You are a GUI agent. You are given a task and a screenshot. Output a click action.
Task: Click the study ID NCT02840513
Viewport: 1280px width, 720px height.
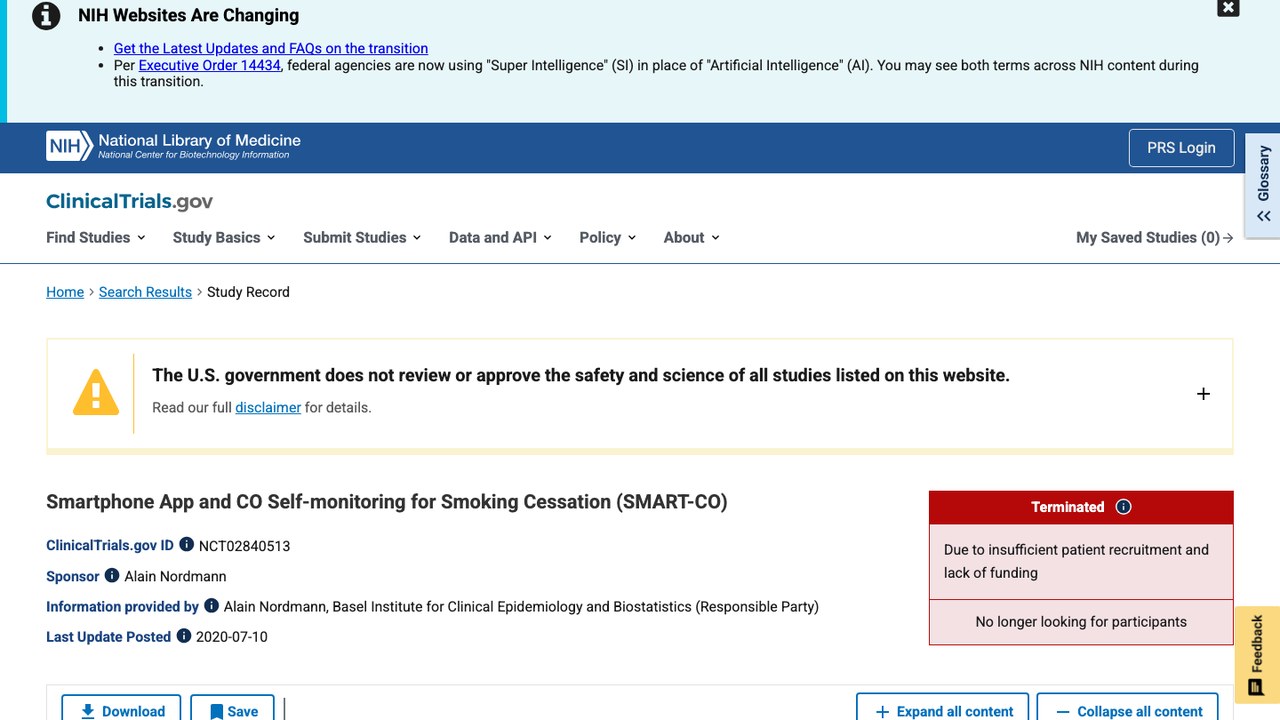coord(245,546)
